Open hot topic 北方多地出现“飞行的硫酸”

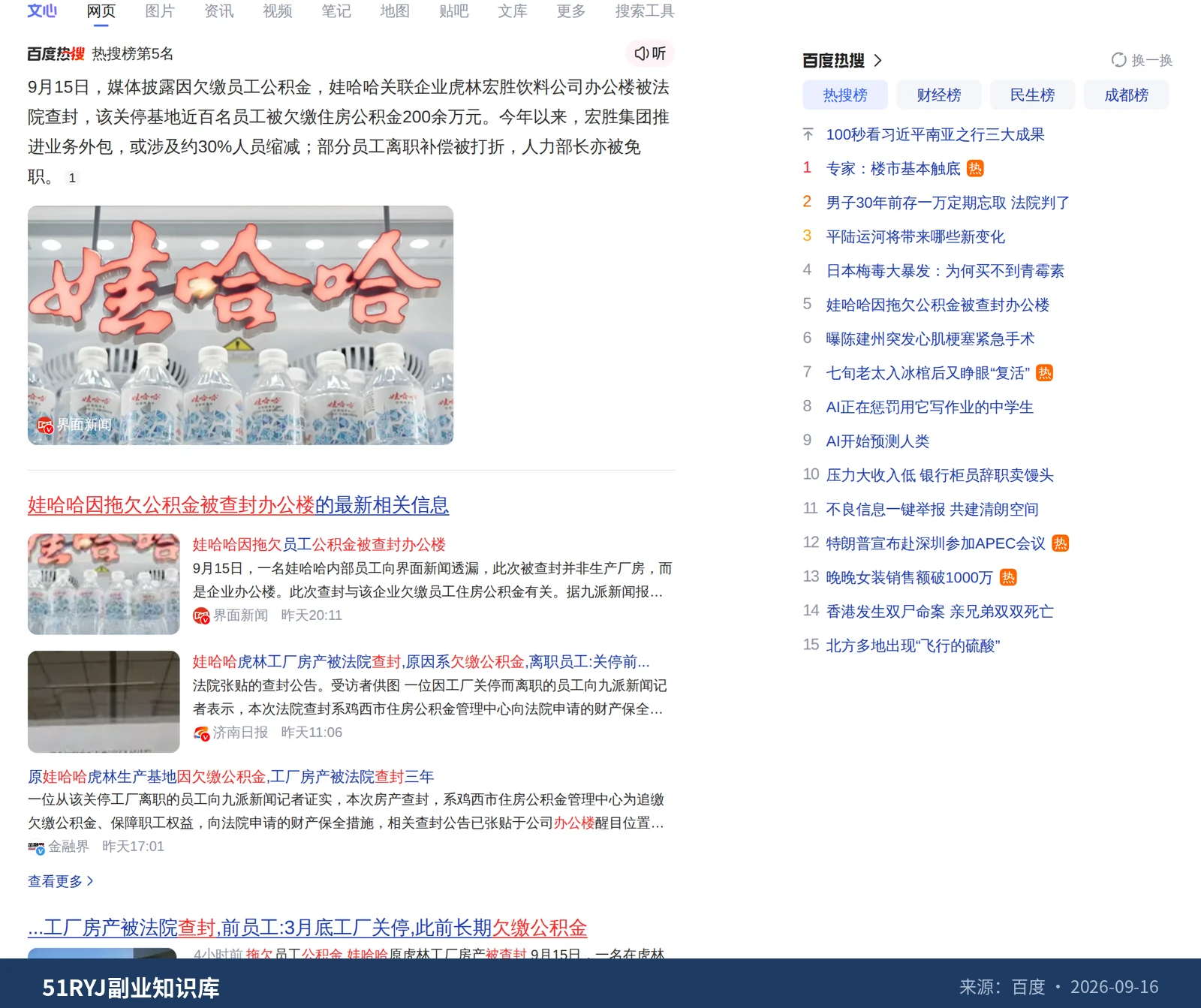[913, 645]
